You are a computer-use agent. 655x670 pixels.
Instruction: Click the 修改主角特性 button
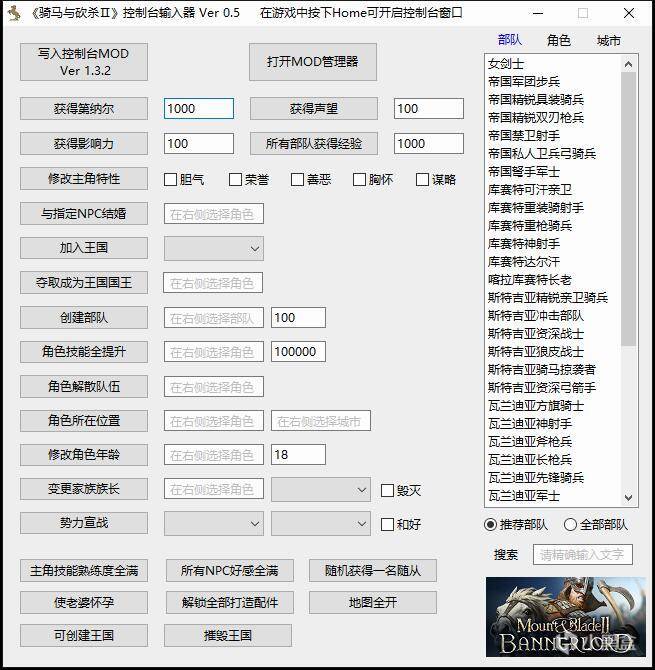[84, 179]
